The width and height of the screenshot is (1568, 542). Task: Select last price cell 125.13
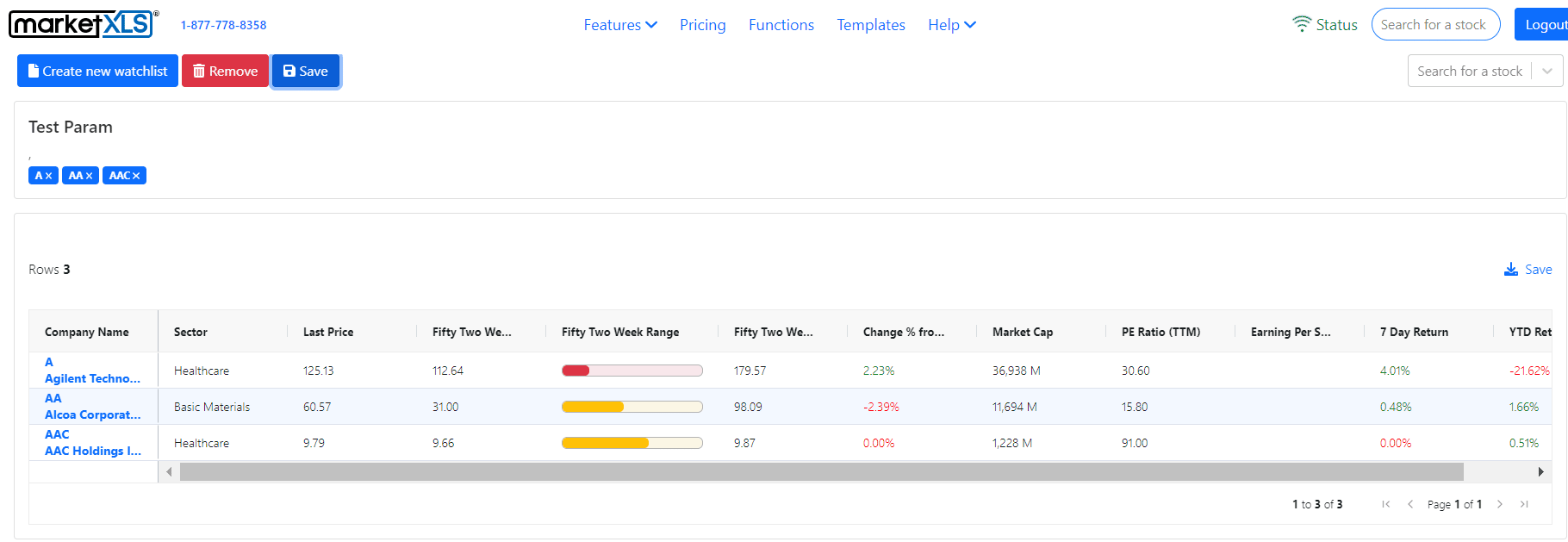pos(318,371)
